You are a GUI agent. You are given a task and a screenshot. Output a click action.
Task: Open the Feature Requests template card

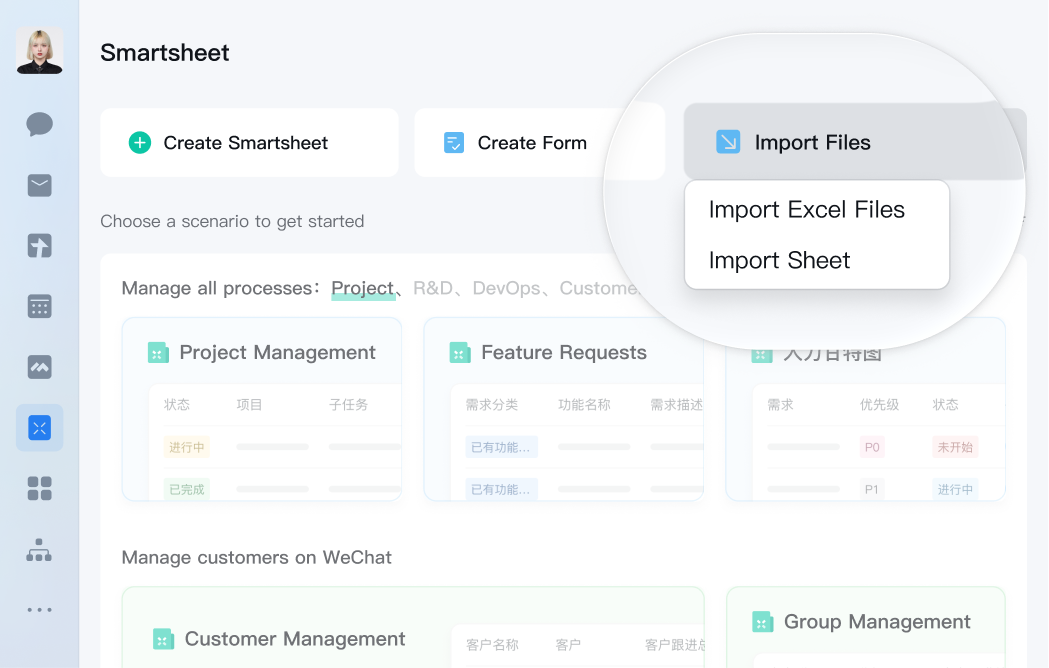563,408
